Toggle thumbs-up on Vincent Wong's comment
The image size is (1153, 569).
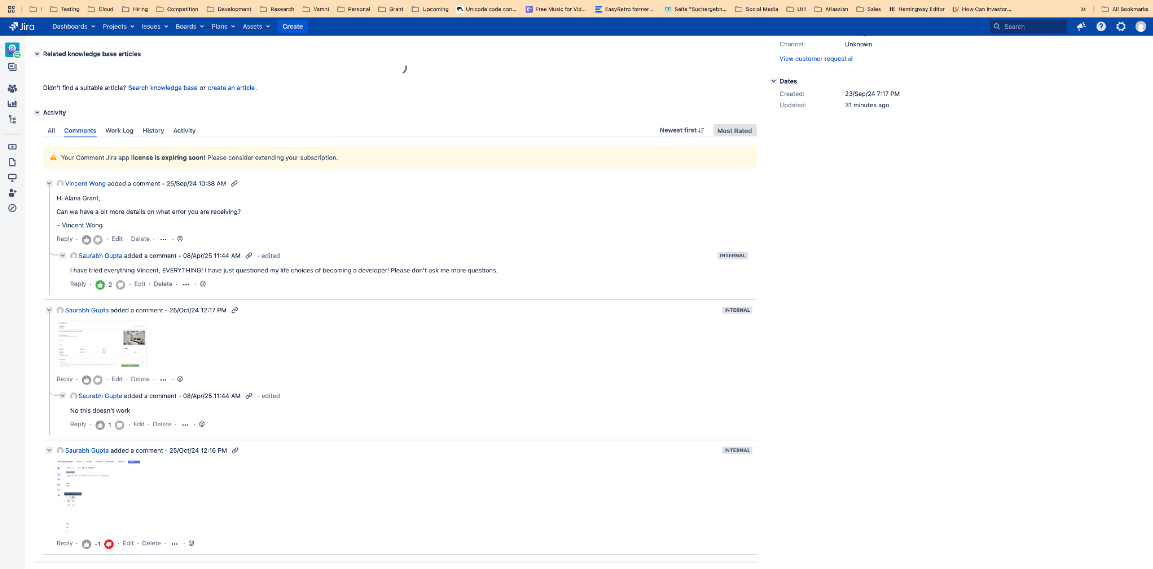point(86,240)
